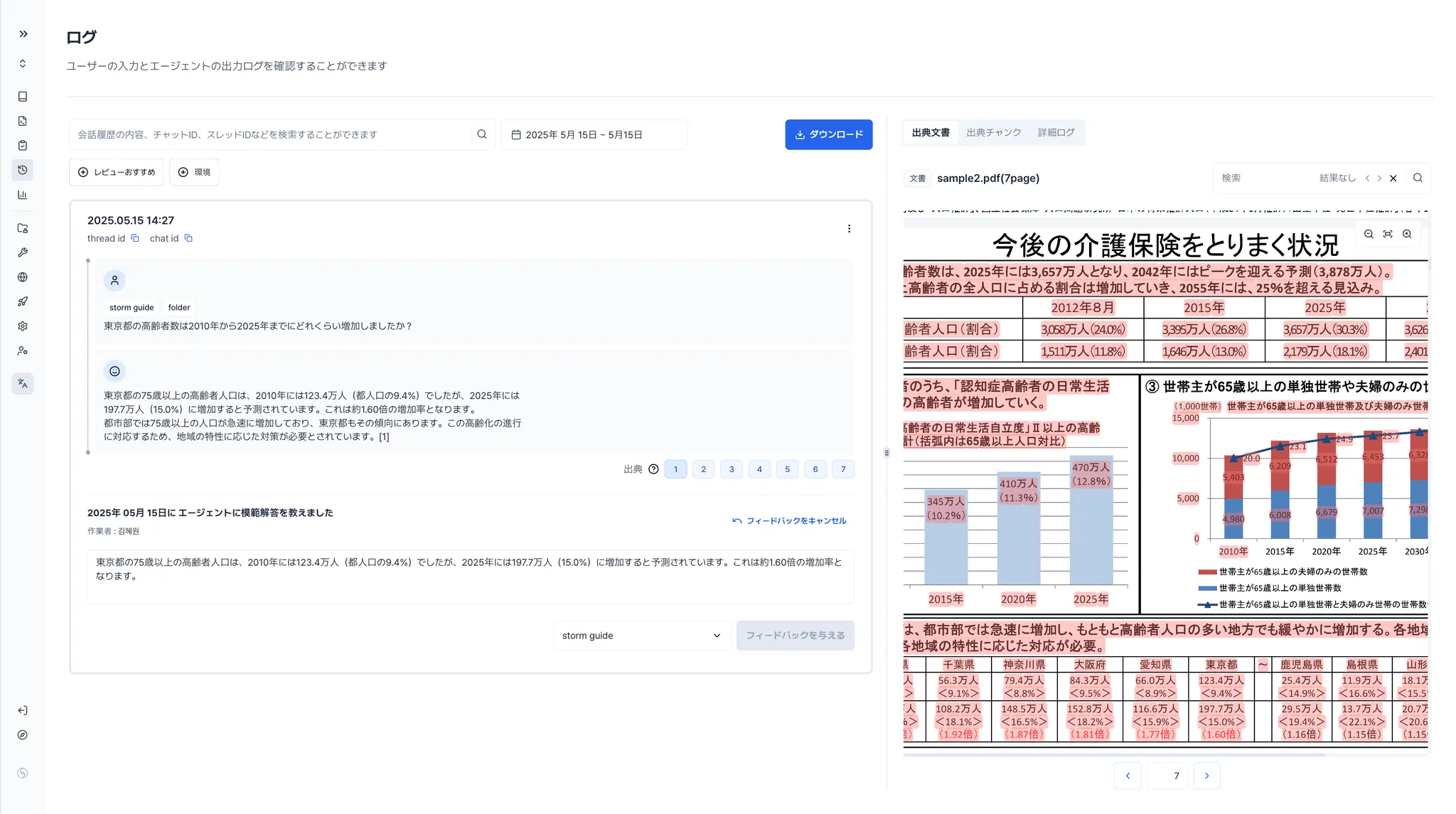Viewport: 1456px width, 814px height.
Task: Click the translate language sidebar icon
Action: click(x=23, y=383)
